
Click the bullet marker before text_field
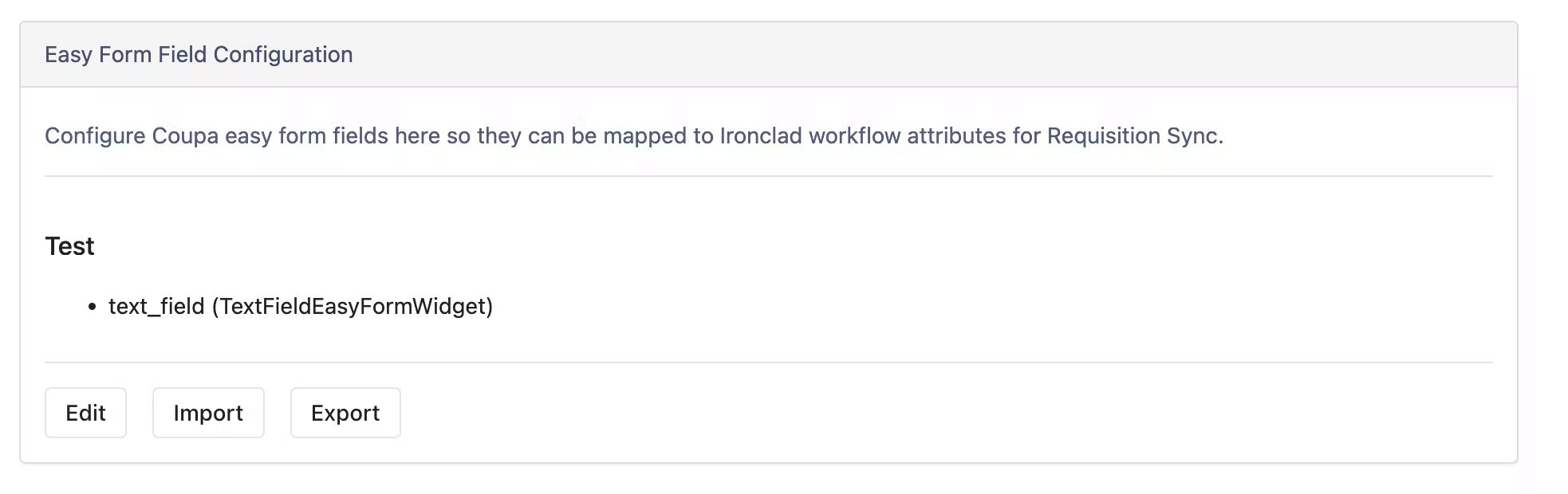pos(92,307)
